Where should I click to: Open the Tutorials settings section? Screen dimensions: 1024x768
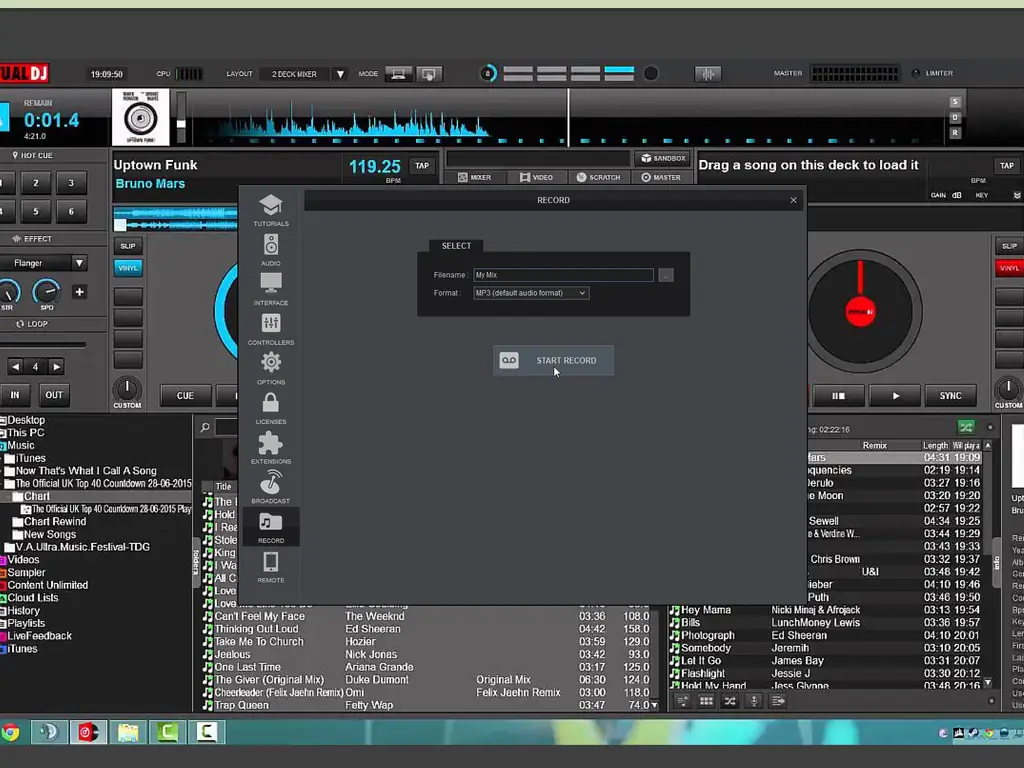[x=270, y=210]
